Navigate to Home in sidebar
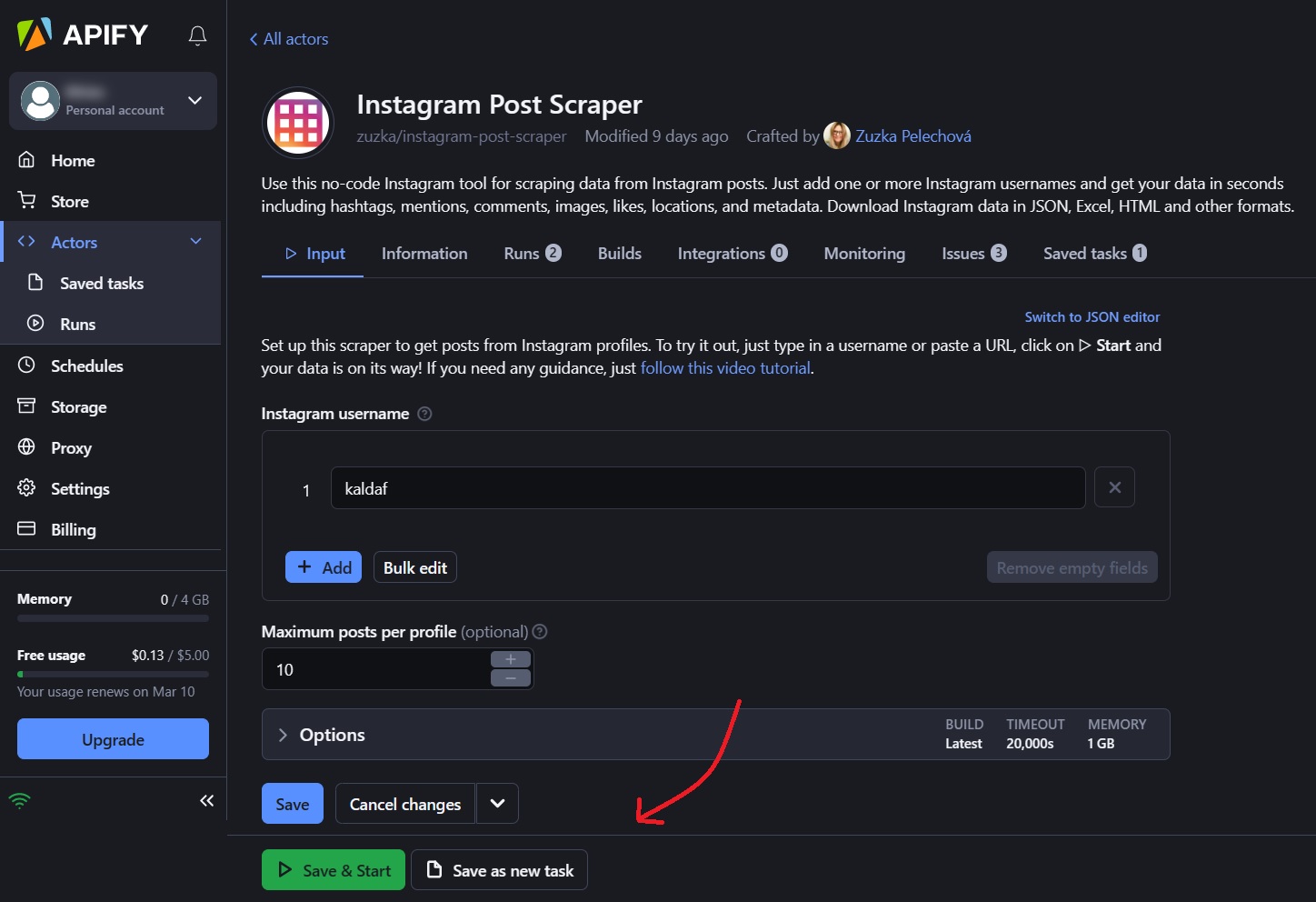 [x=73, y=160]
